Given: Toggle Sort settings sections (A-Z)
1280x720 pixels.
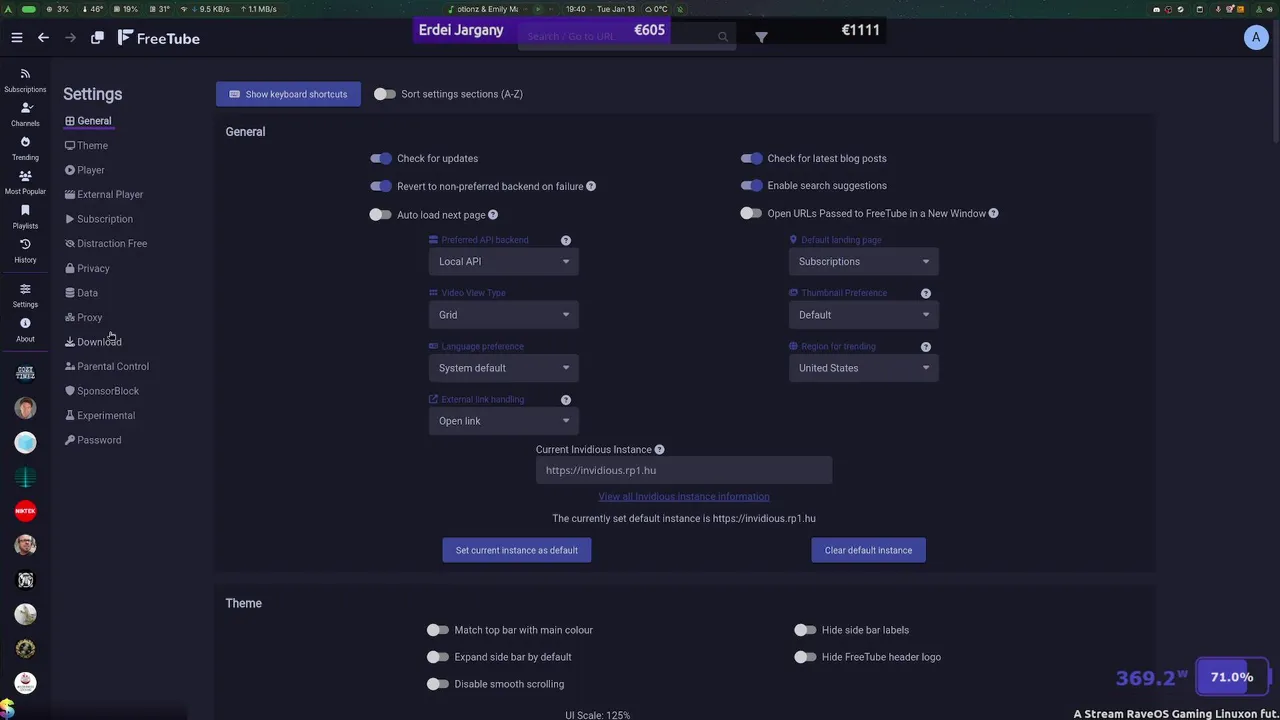Looking at the screenshot, I should (385, 94).
